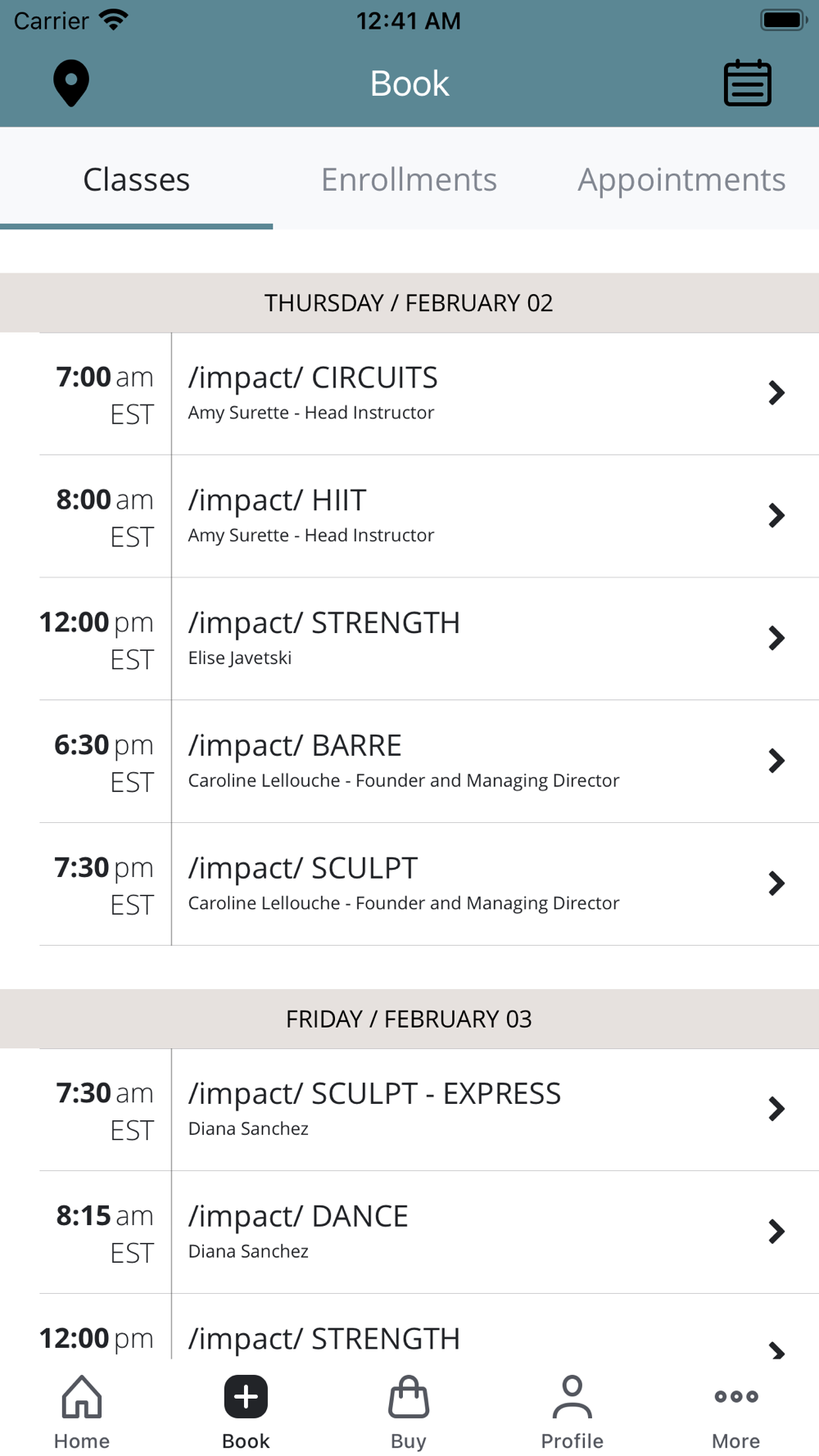
Task: Tap the location pin icon
Action: point(71,83)
